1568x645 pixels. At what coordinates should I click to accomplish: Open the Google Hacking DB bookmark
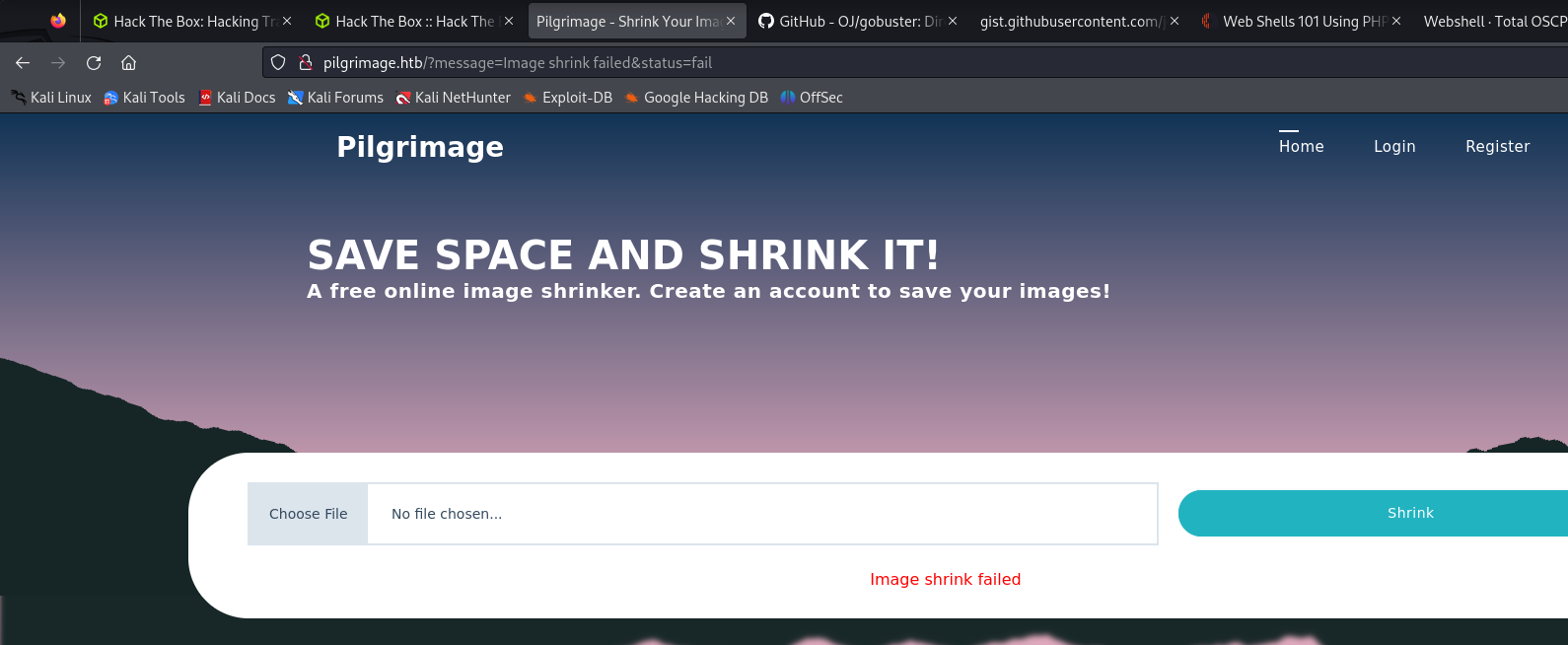coord(696,98)
